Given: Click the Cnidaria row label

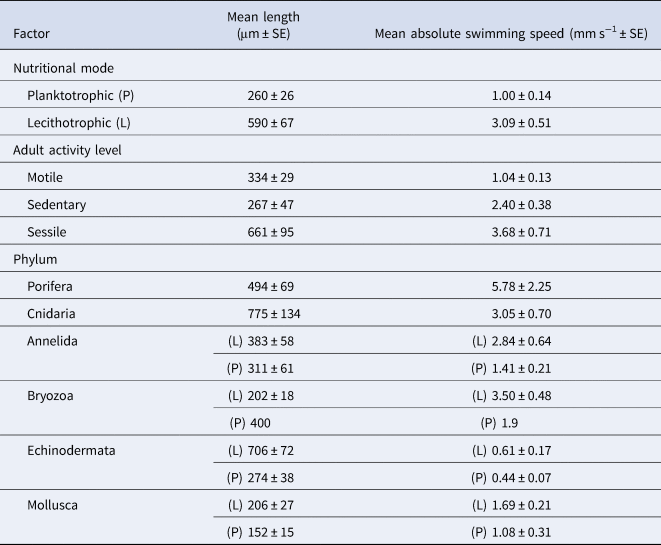Looking at the screenshot, I should click(54, 311).
